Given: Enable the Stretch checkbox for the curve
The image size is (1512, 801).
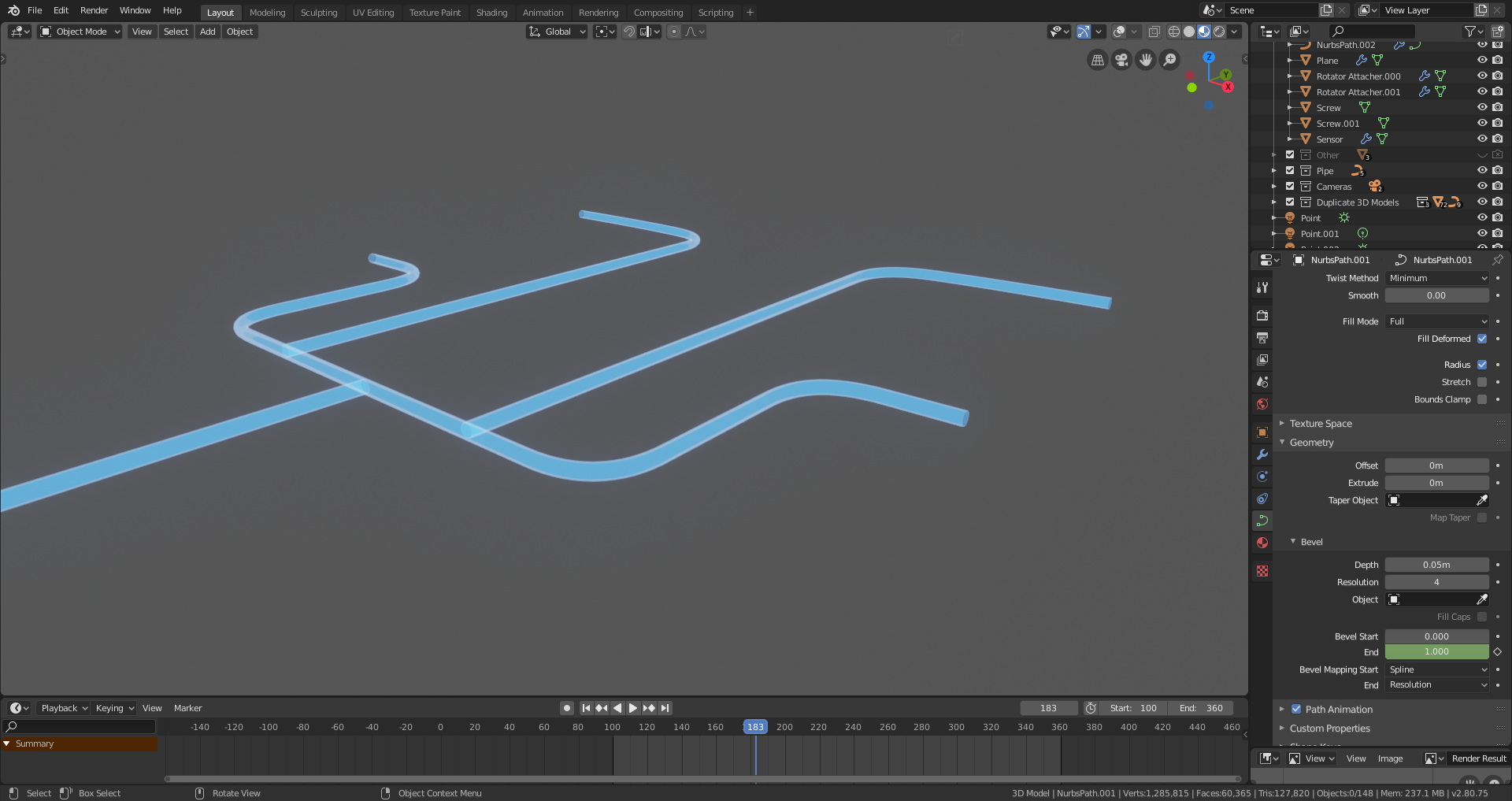Looking at the screenshot, I should 1483,382.
